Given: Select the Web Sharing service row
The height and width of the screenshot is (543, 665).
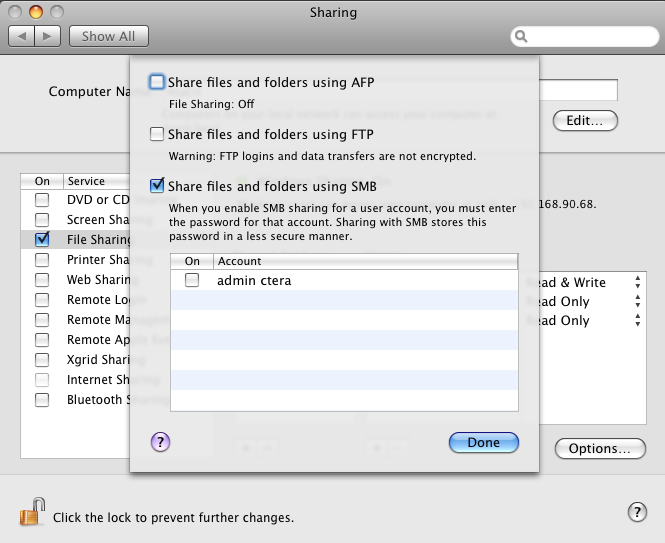Looking at the screenshot, I should point(75,280).
